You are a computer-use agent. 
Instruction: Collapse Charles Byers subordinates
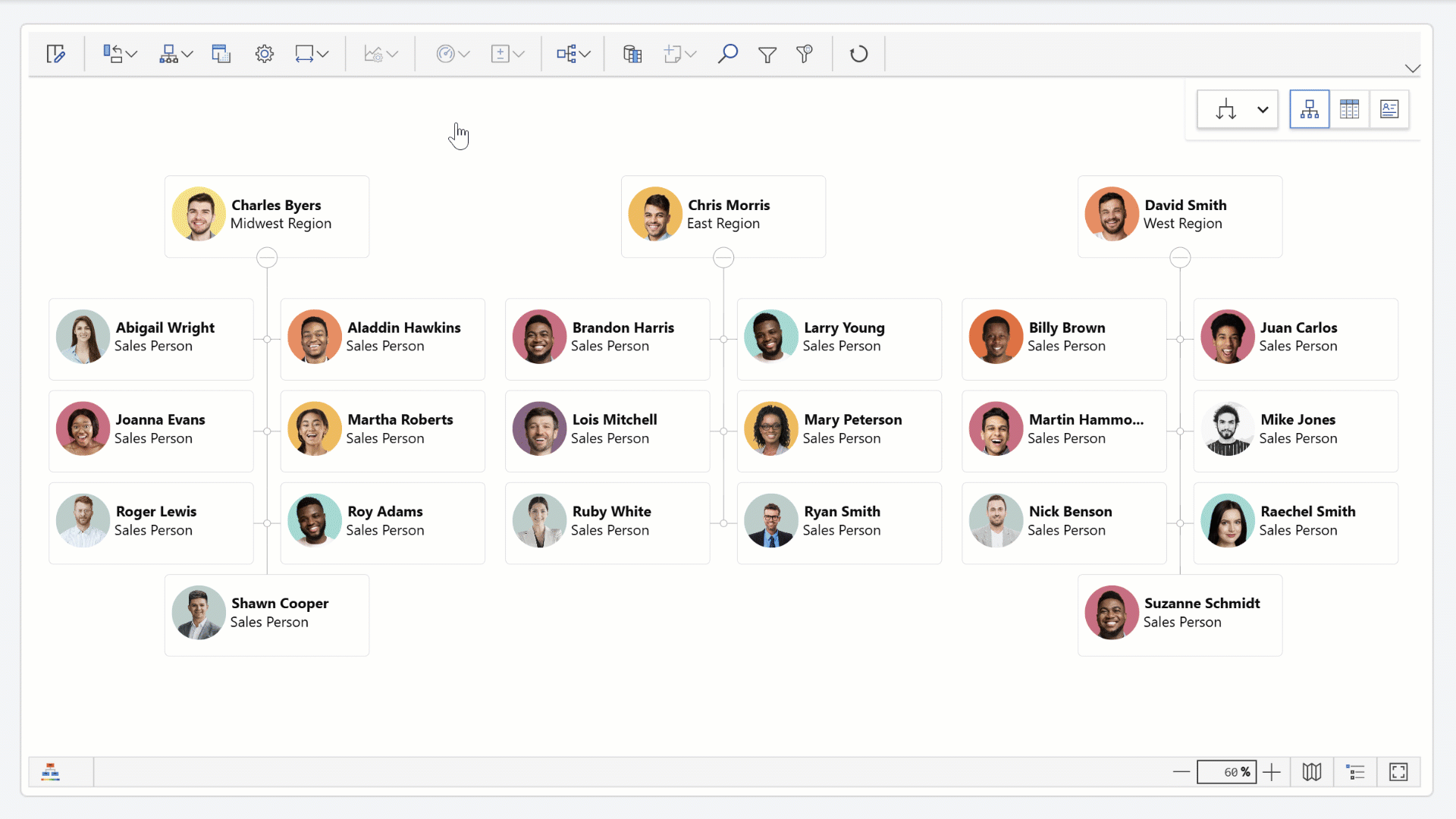point(267,258)
